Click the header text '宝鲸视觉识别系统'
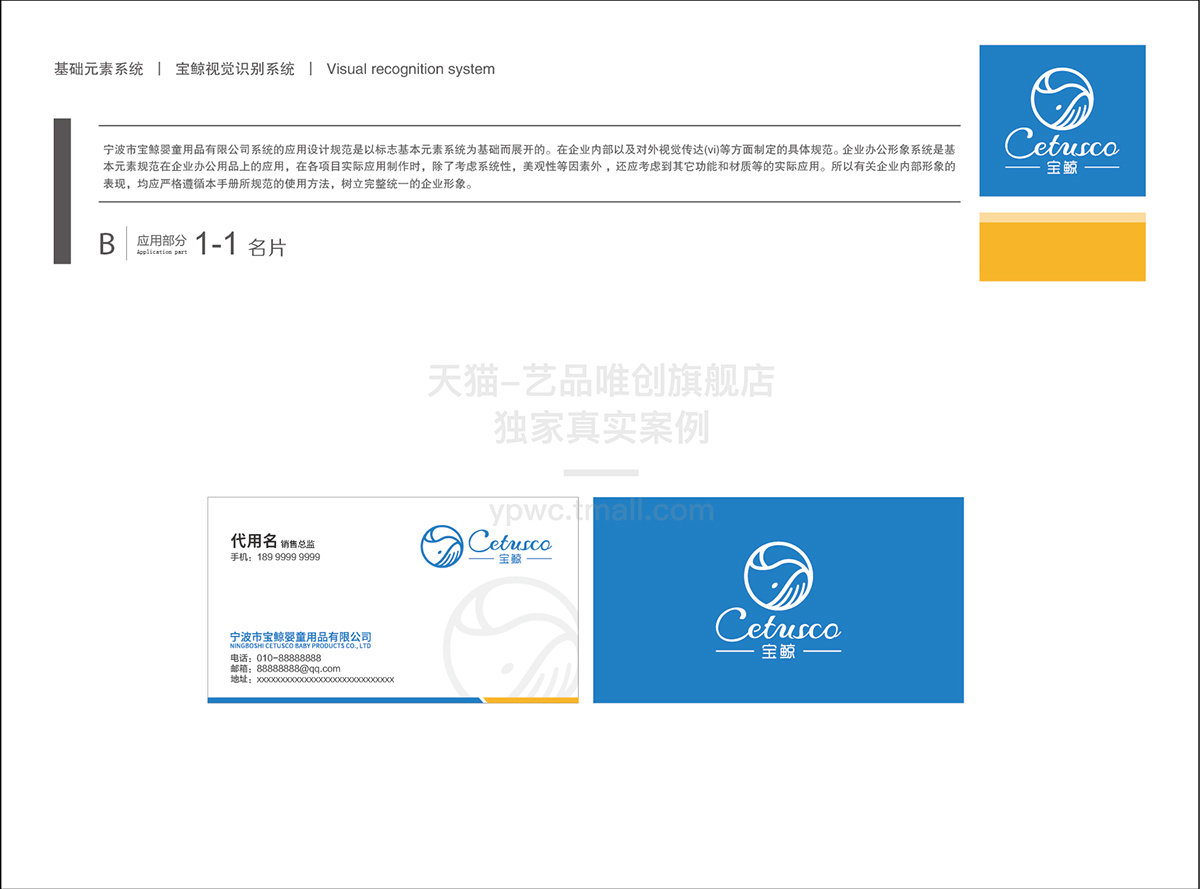 (x=235, y=69)
